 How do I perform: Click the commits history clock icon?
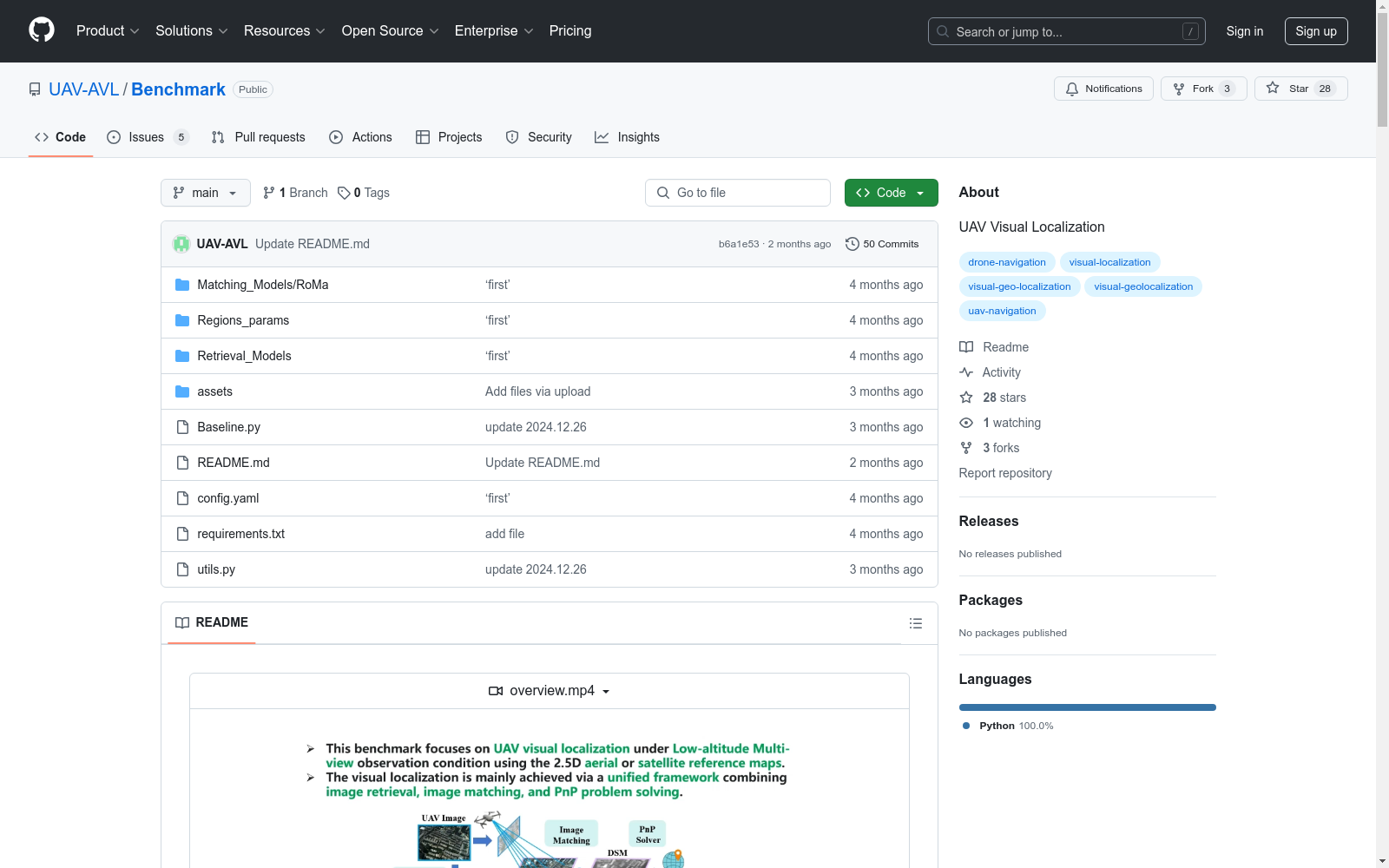[x=852, y=244]
